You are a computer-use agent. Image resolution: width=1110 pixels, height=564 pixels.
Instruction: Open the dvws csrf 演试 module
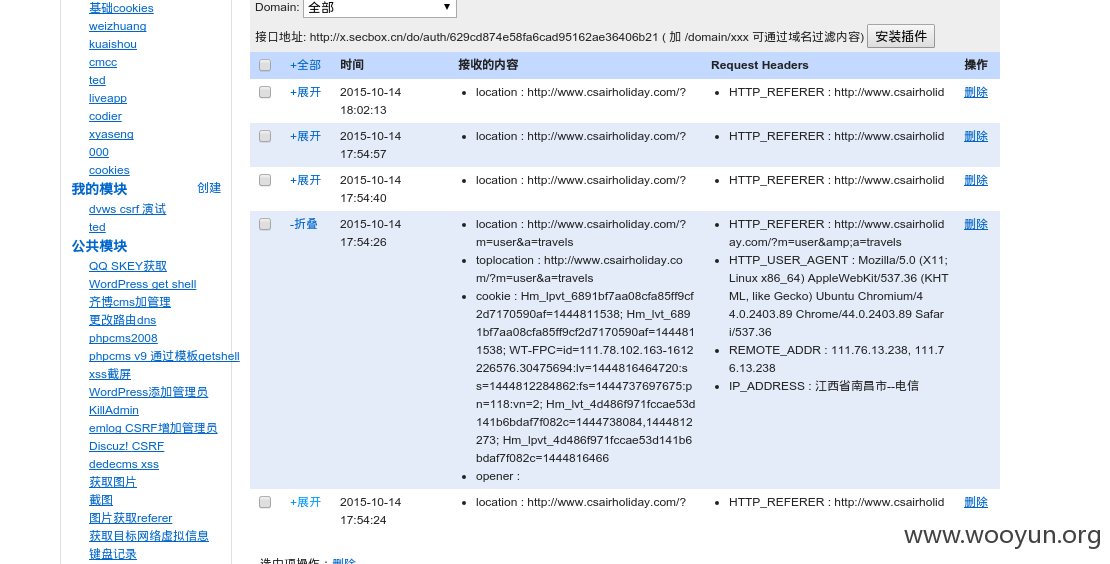(127, 209)
